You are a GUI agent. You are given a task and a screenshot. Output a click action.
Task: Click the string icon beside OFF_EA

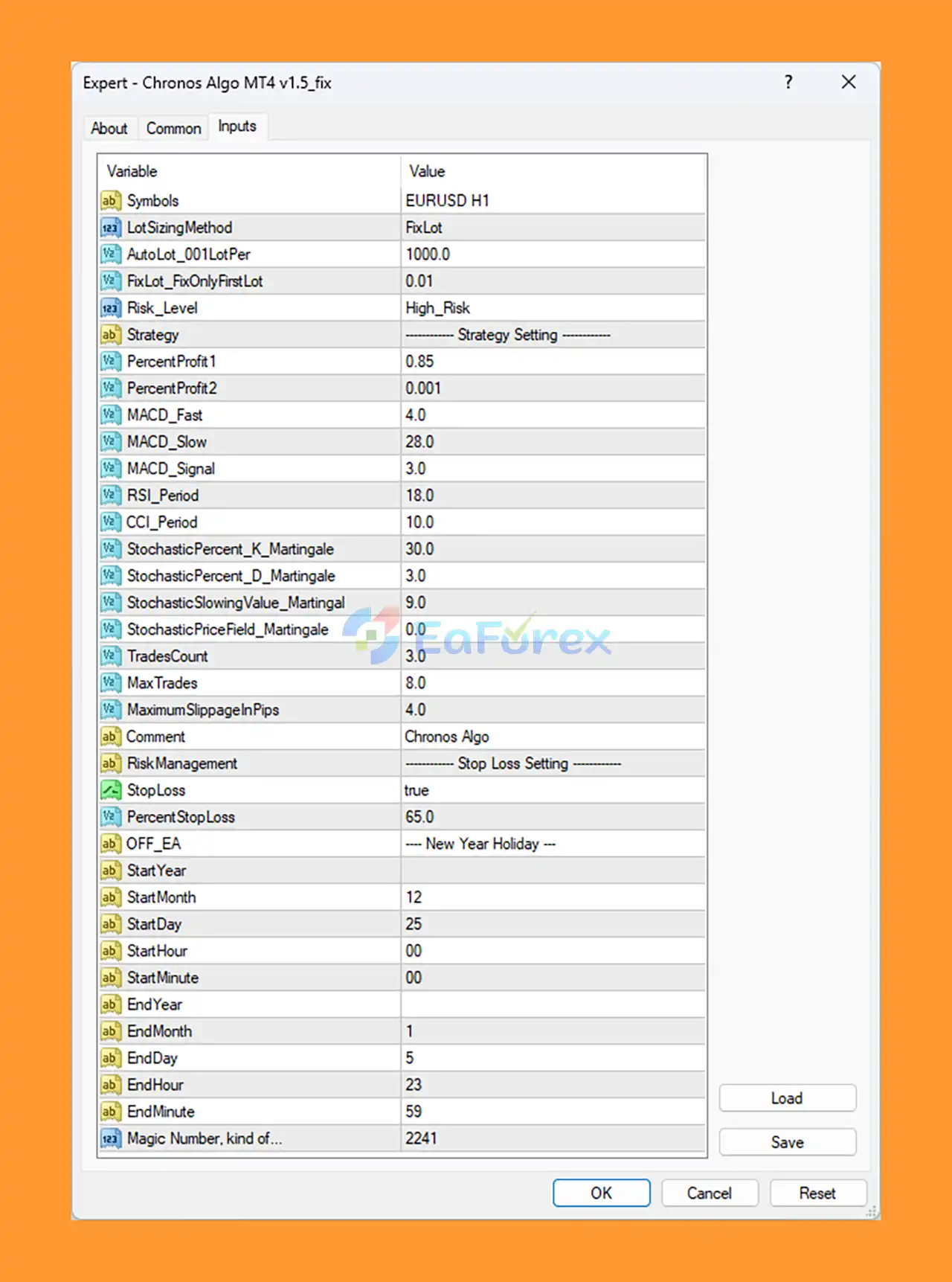(110, 844)
